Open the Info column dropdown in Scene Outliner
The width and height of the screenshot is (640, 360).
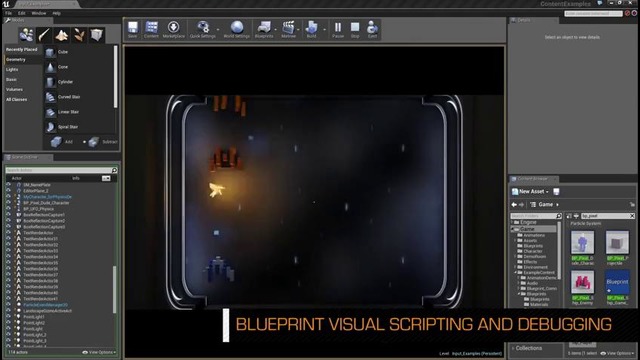(x=106, y=178)
